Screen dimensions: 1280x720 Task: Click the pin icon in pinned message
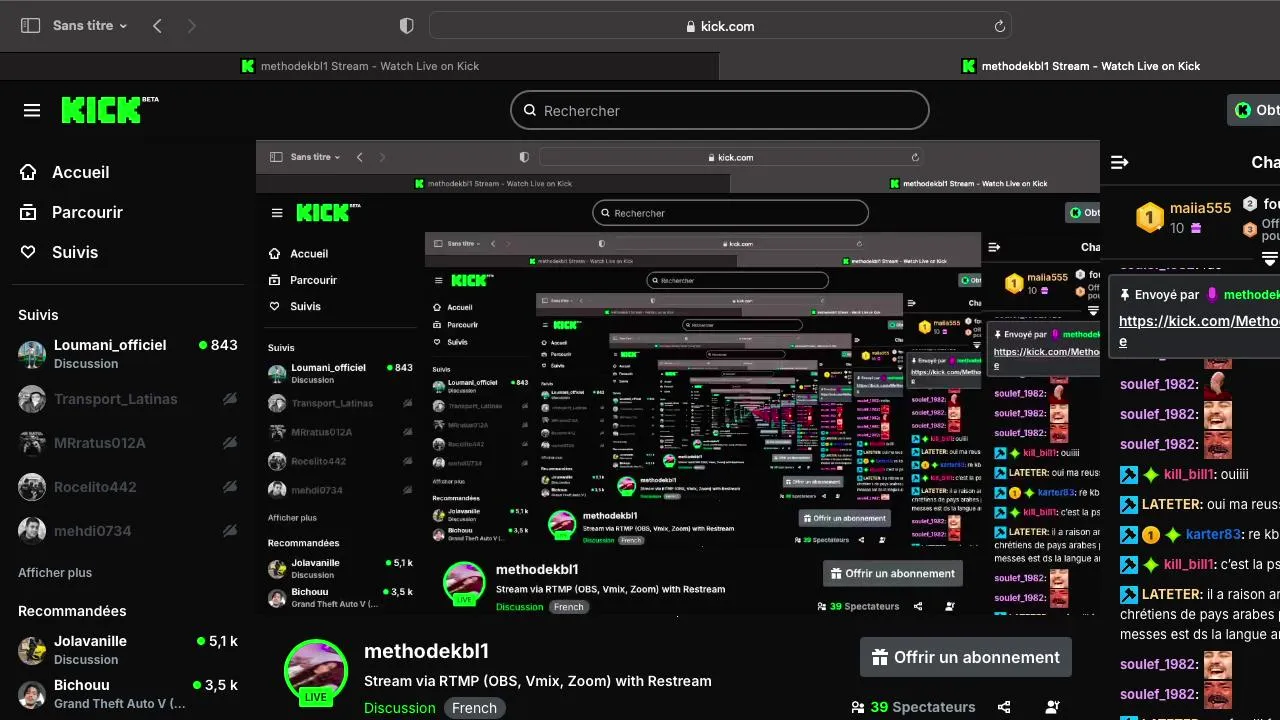1125,295
